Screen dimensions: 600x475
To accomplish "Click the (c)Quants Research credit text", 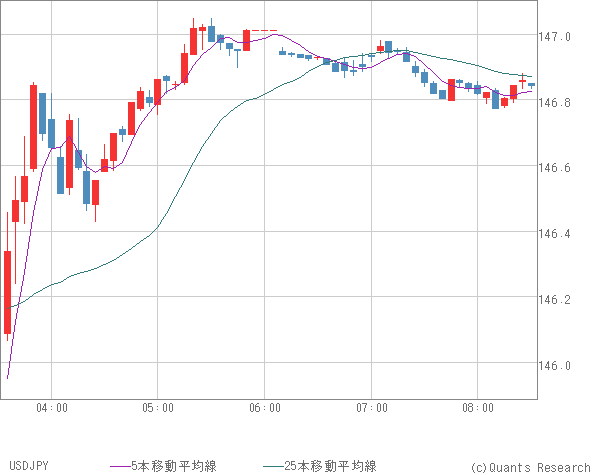I will 531,467.
